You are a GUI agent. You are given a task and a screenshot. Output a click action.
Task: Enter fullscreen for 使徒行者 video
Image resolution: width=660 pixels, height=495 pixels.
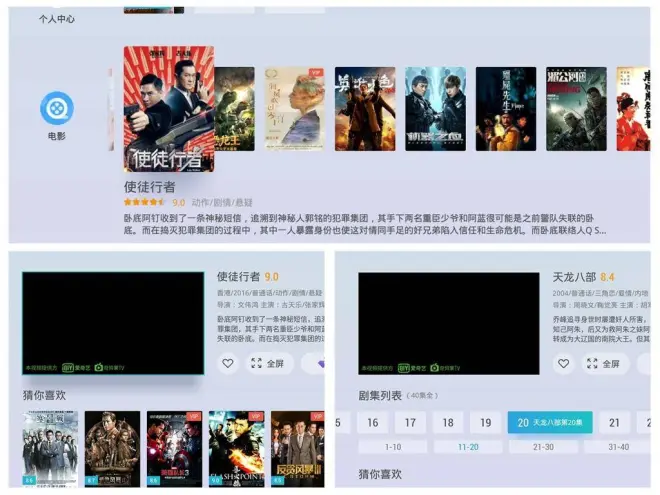pyautogui.click(x=267, y=364)
